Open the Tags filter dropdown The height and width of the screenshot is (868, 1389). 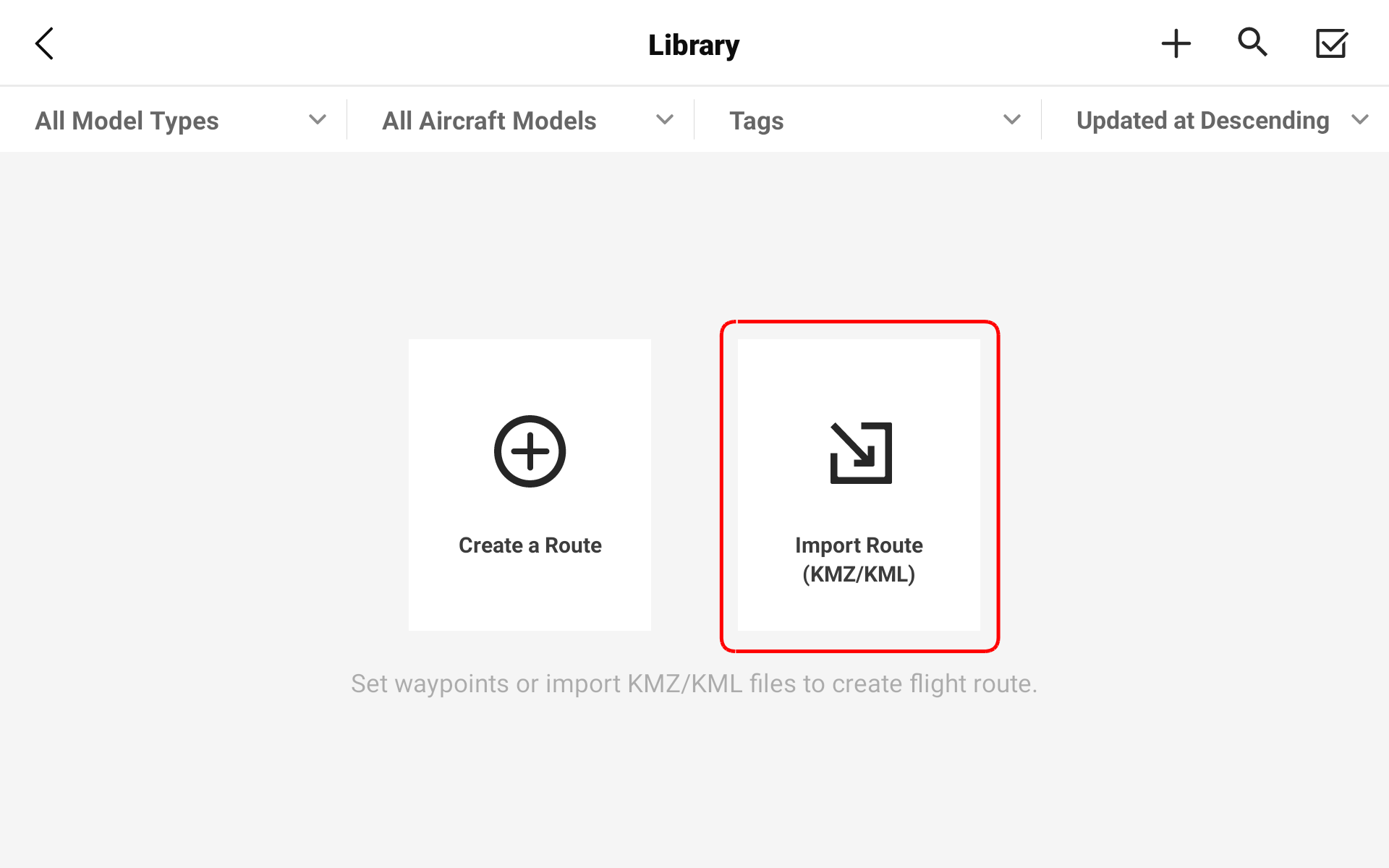click(756, 121)
